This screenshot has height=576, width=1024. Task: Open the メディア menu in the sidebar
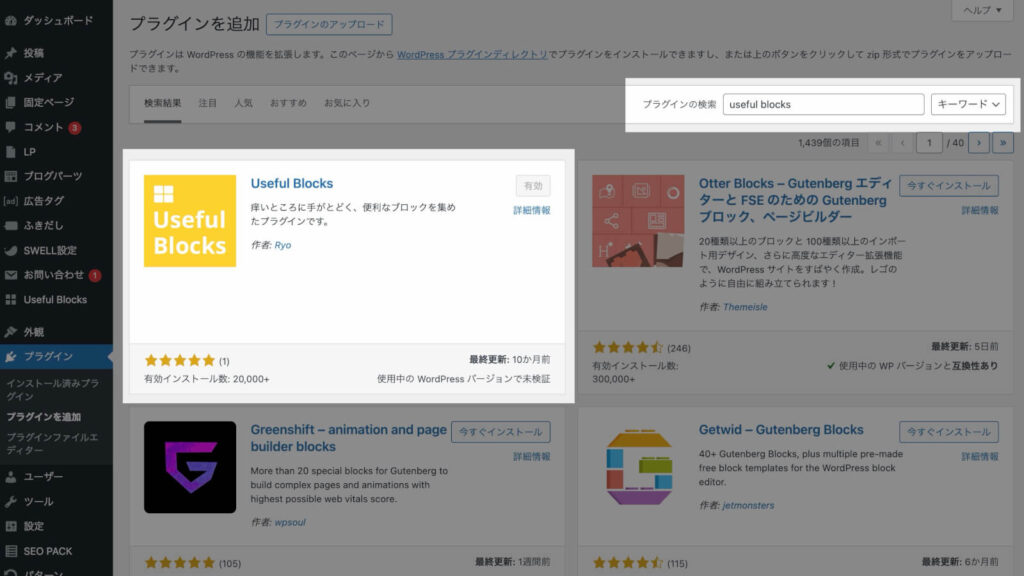pos(43,78)
